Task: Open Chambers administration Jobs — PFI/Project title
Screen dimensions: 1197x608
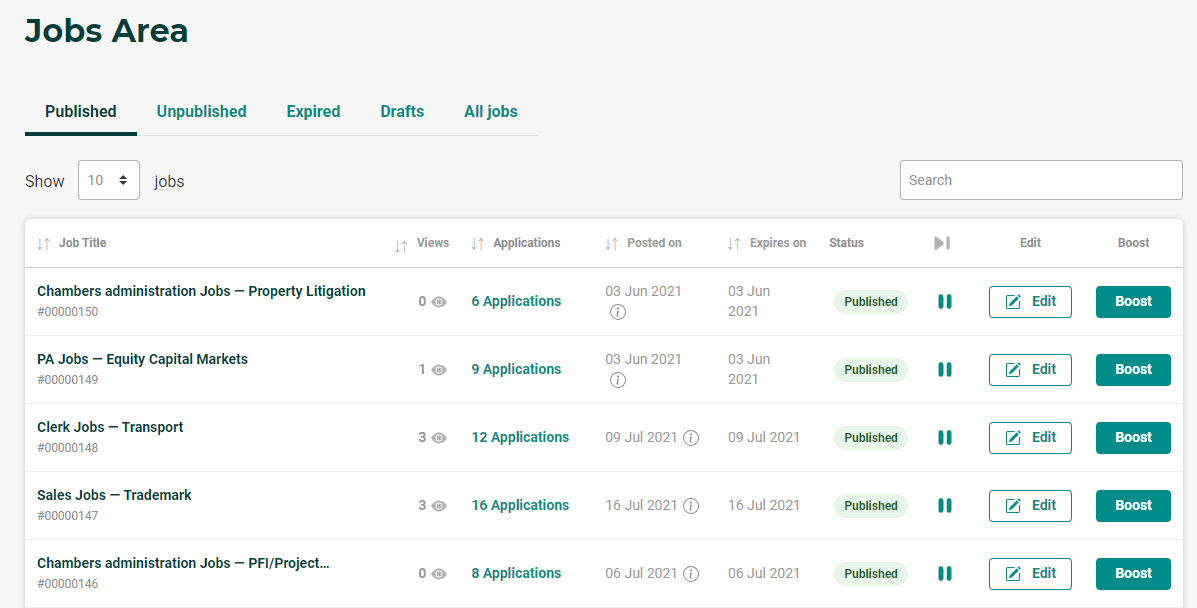Action: click(x=183, y=563)
